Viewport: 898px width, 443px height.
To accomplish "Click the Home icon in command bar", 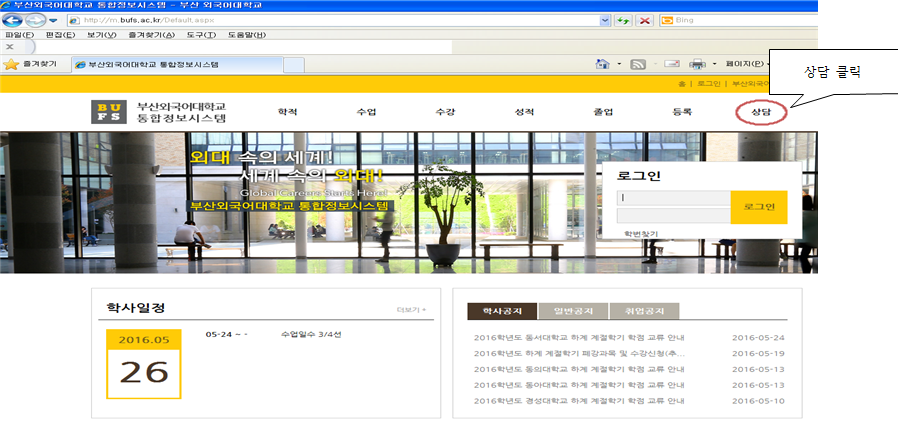I will (x=603, y=64).
